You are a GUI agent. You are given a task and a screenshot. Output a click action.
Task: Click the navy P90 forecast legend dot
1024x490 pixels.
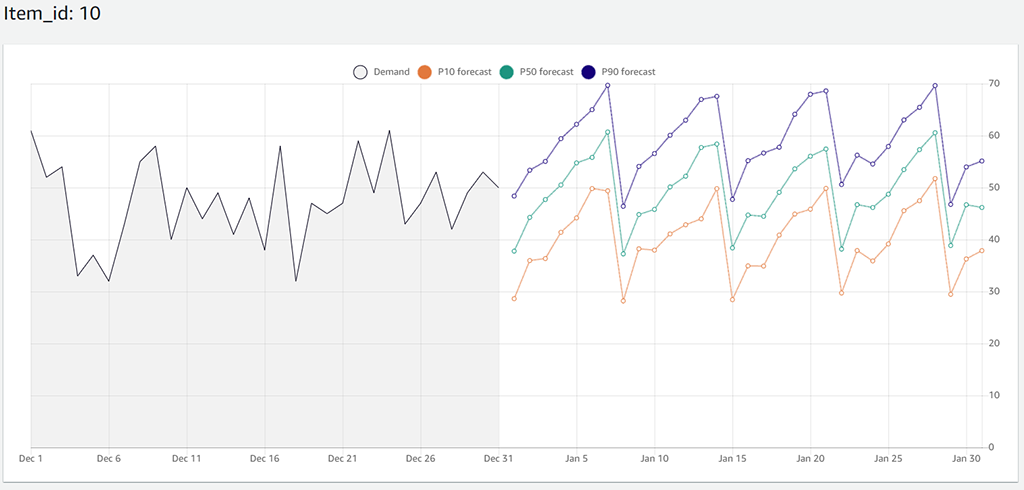[x=589, y=72]
